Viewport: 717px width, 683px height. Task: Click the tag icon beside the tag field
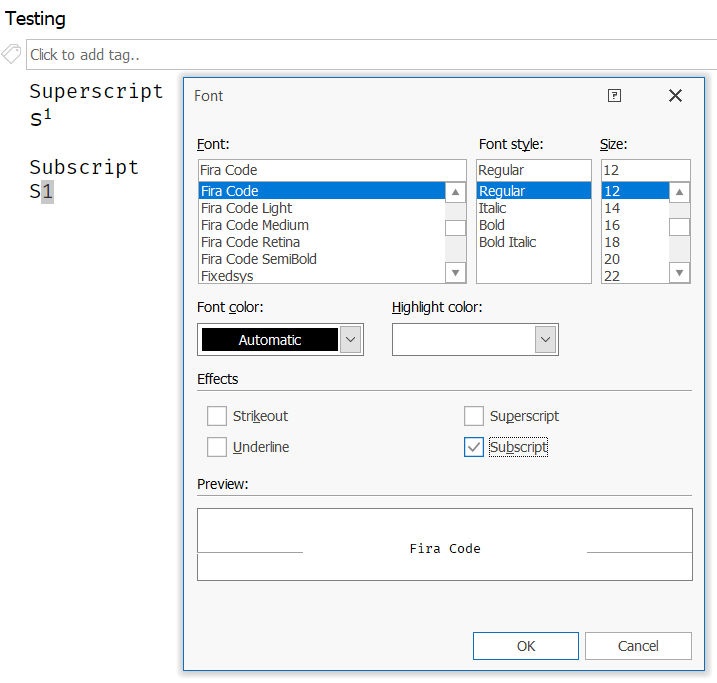(12, 54)
